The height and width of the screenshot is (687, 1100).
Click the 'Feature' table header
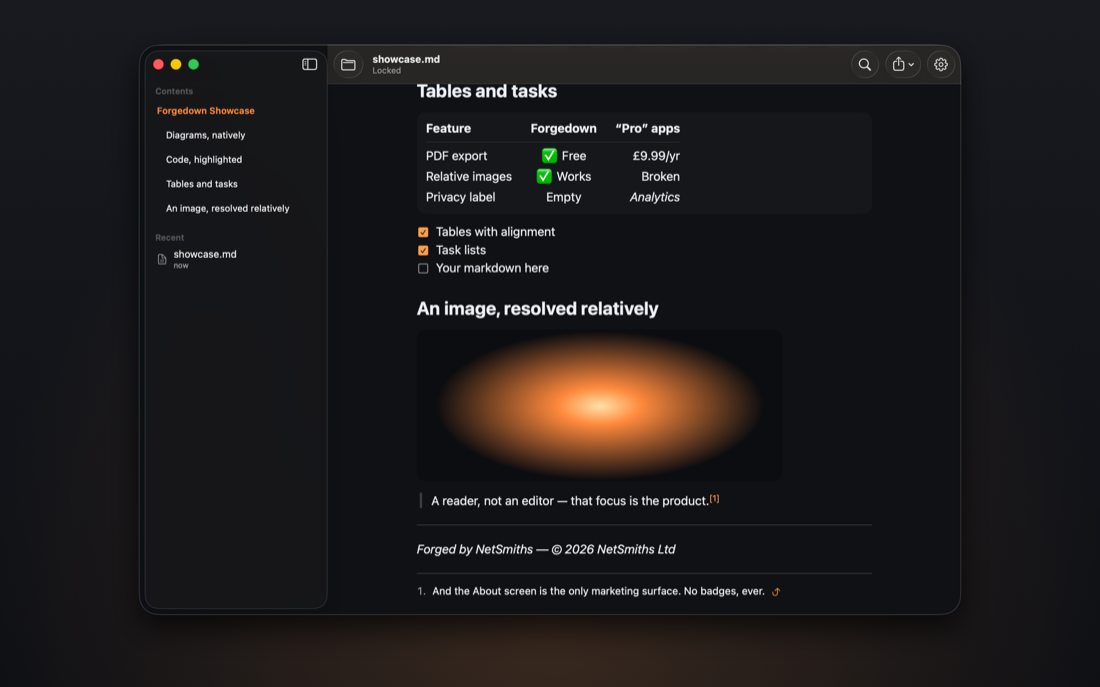point(448,128)
